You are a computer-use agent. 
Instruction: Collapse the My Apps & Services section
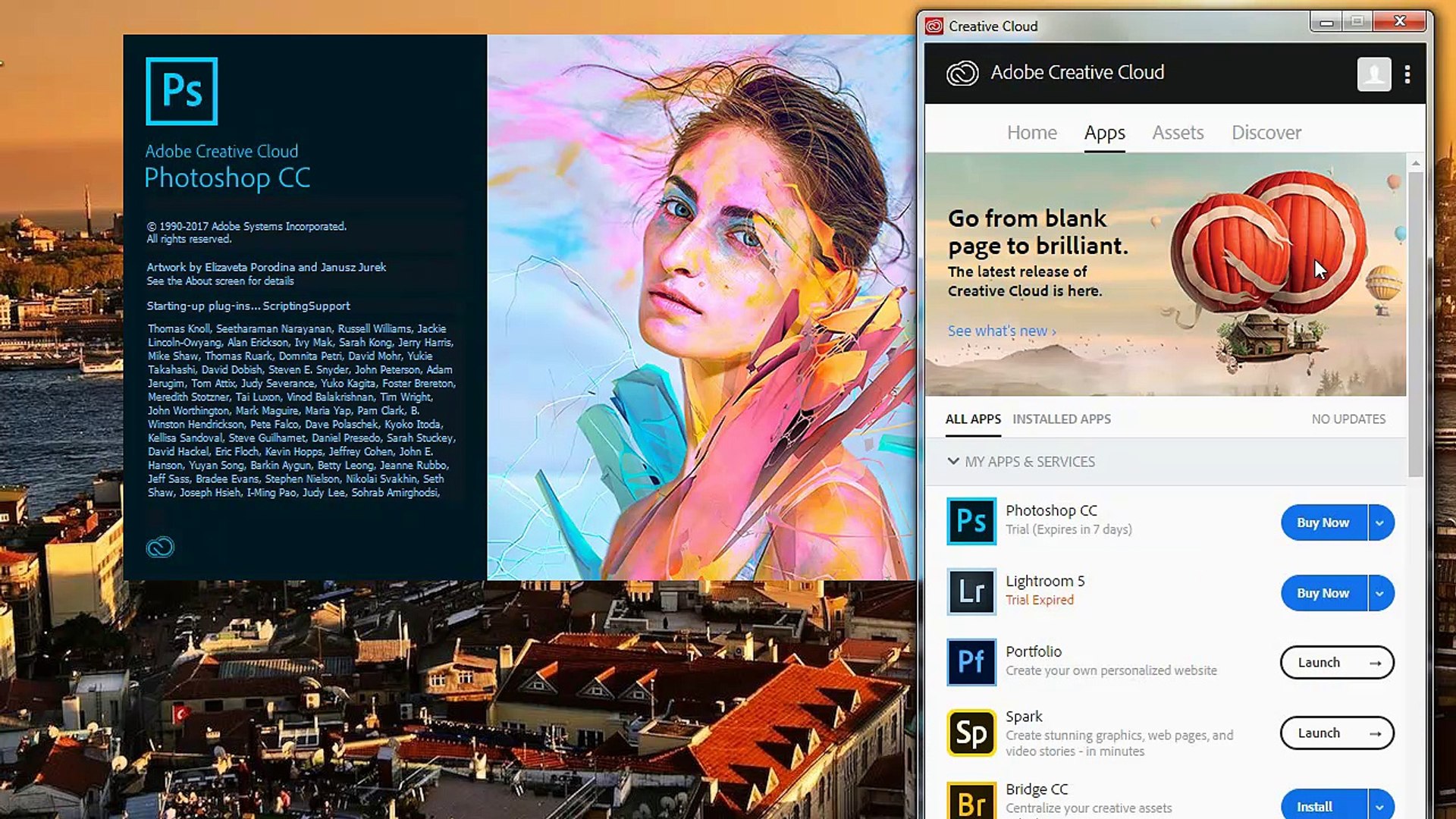coord(953,461)
